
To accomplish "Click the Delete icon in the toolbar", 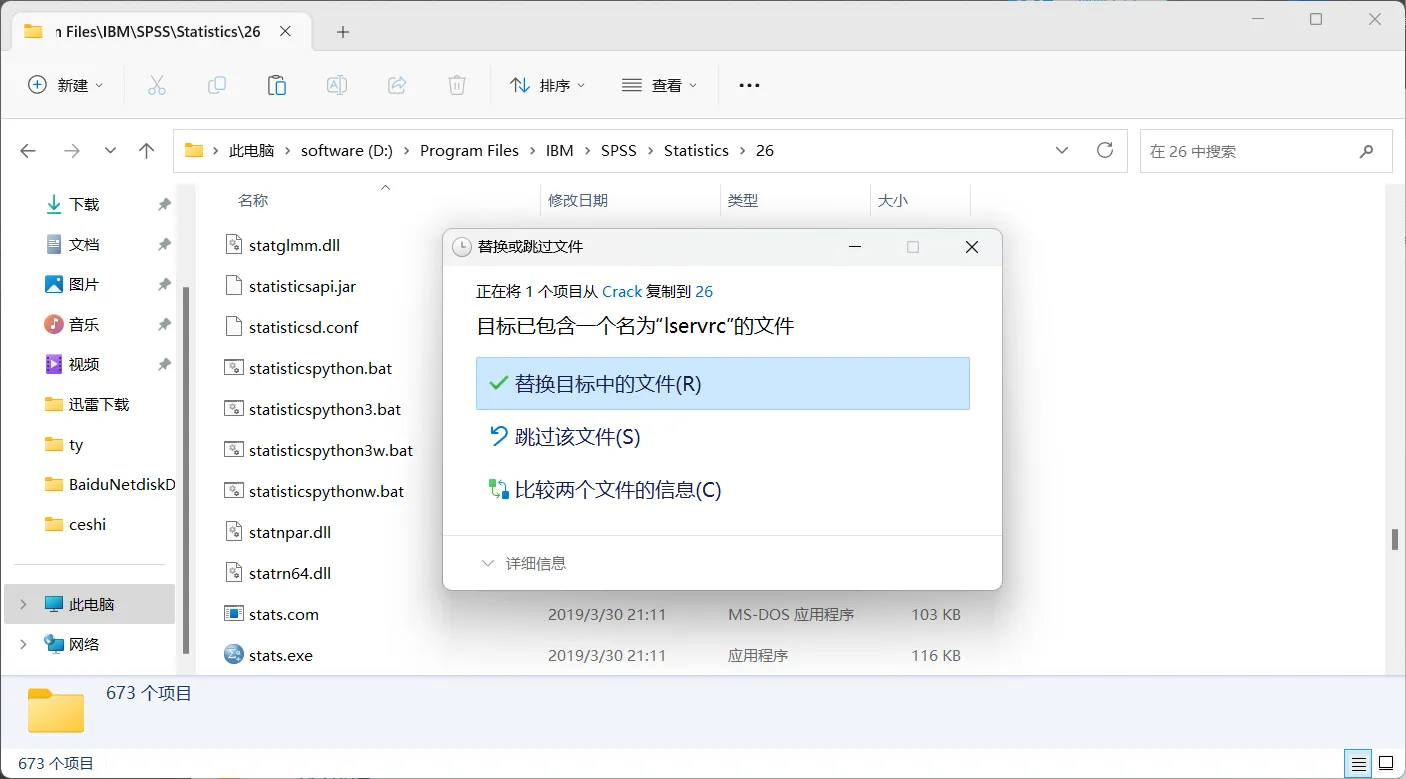I will (x=456, y=85).
